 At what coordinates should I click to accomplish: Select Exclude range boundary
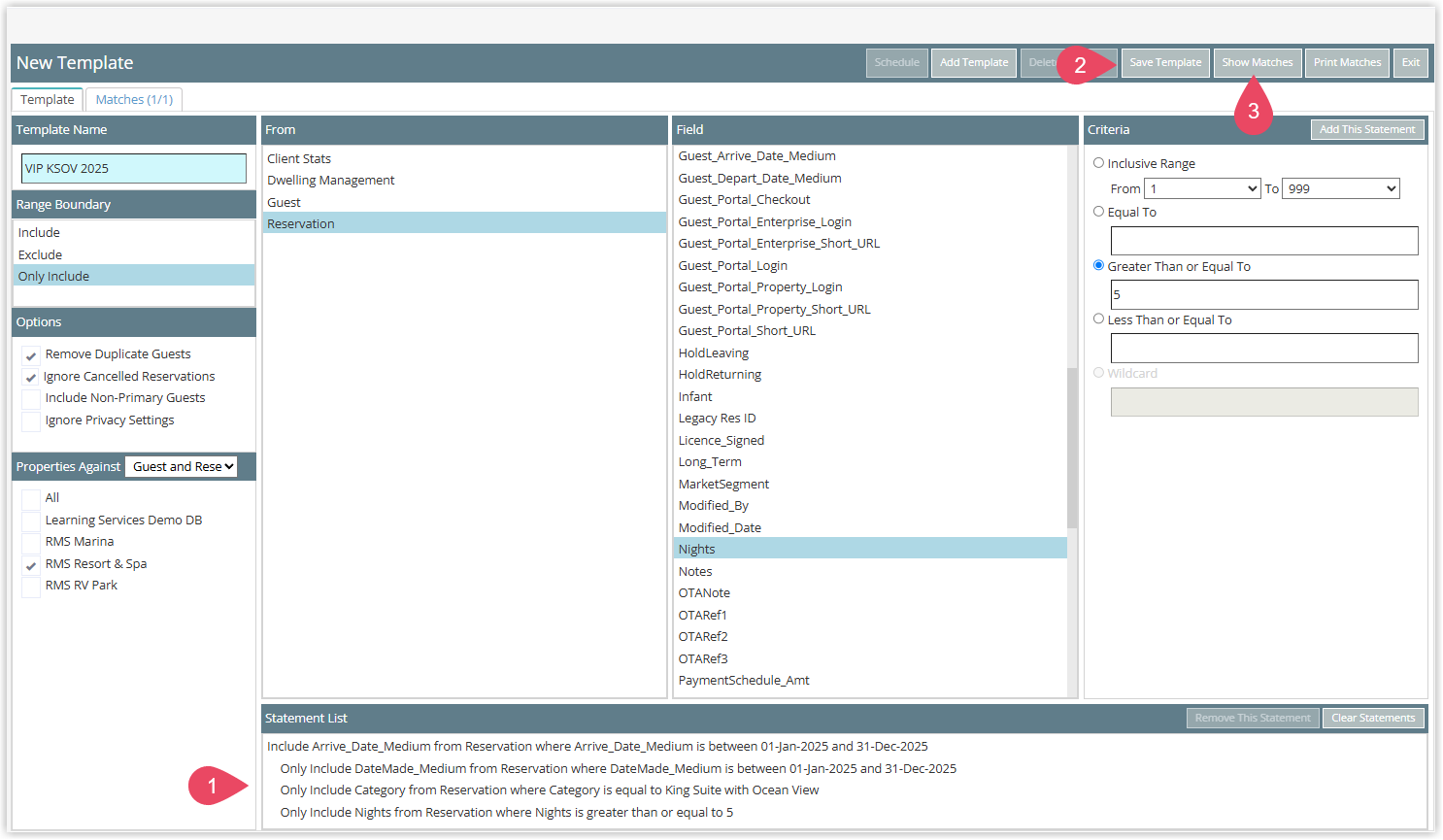coord(134,255)
